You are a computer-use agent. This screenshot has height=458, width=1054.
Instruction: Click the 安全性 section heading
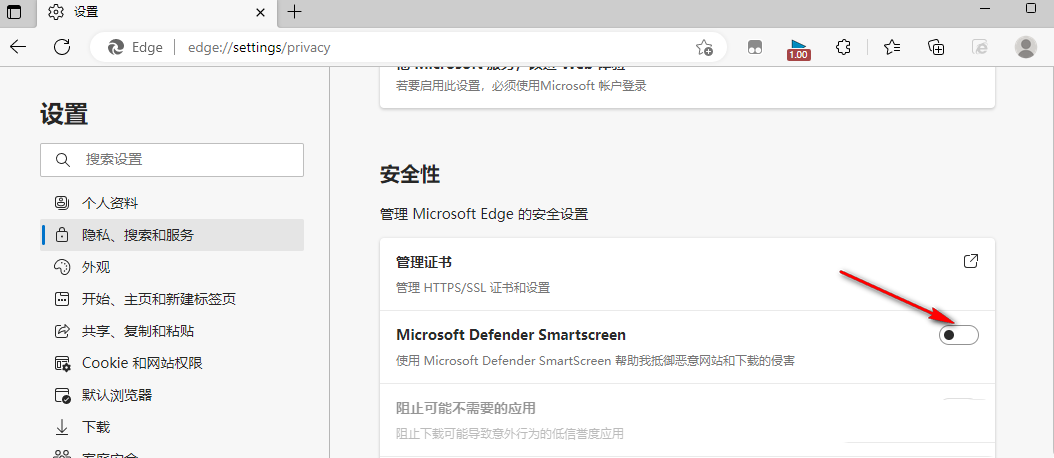tap(410, 175)
